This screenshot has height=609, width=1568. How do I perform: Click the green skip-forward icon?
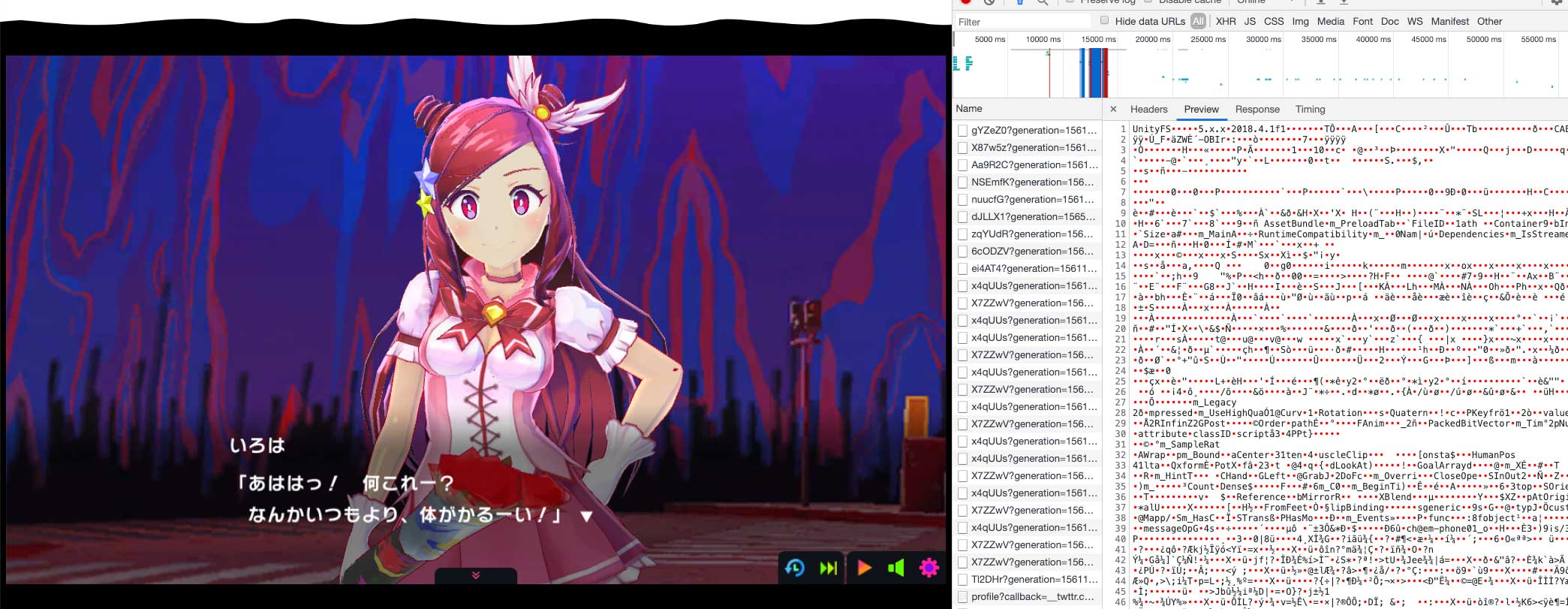pos(829,568)
